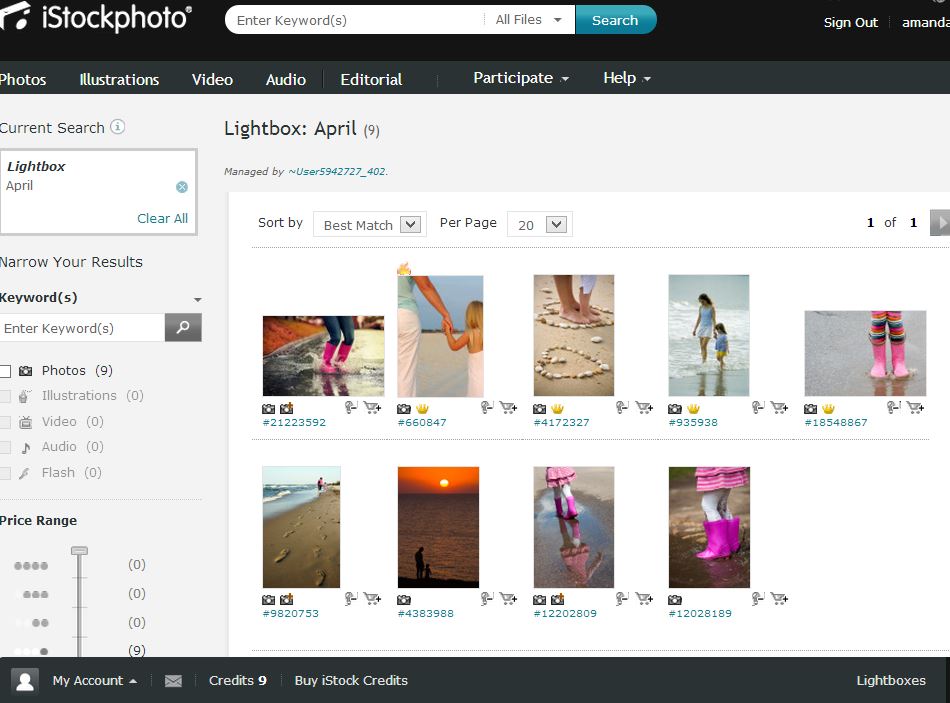Screen dimensions: 950x703
Task: Open the All Files search filter dropdown
Action: (x=529, y=20)
